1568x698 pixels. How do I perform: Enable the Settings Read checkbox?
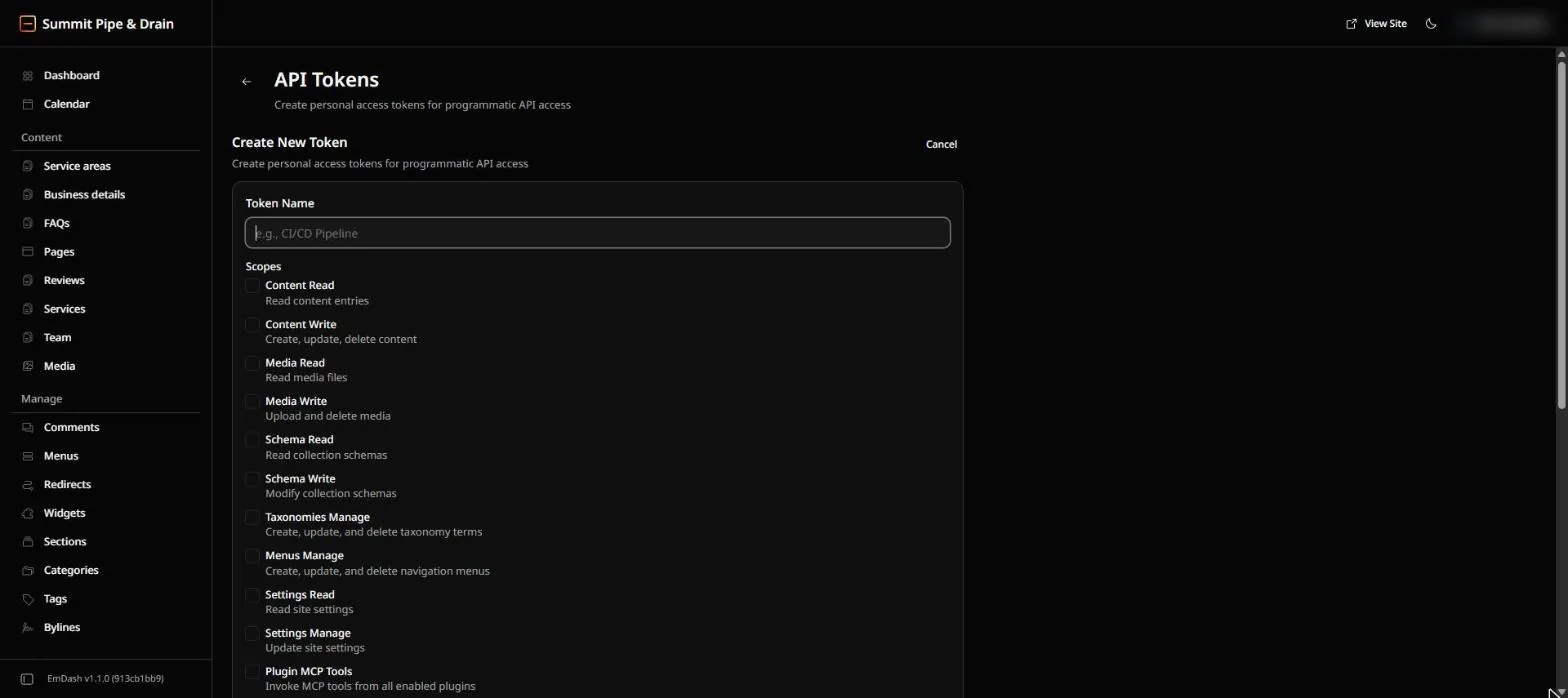tap(252, 595)
